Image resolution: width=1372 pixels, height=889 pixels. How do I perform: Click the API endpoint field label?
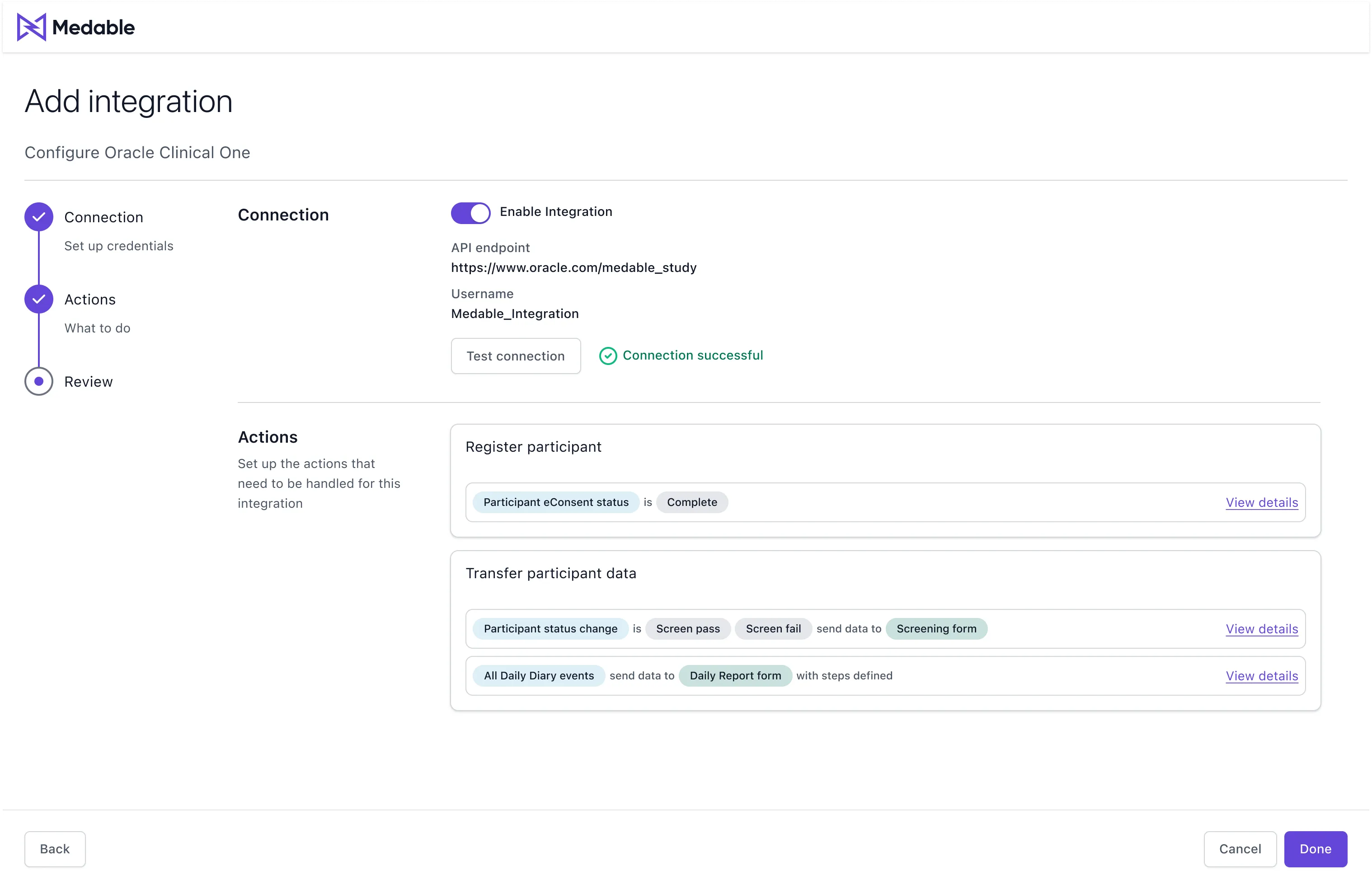tap(490, 248)
